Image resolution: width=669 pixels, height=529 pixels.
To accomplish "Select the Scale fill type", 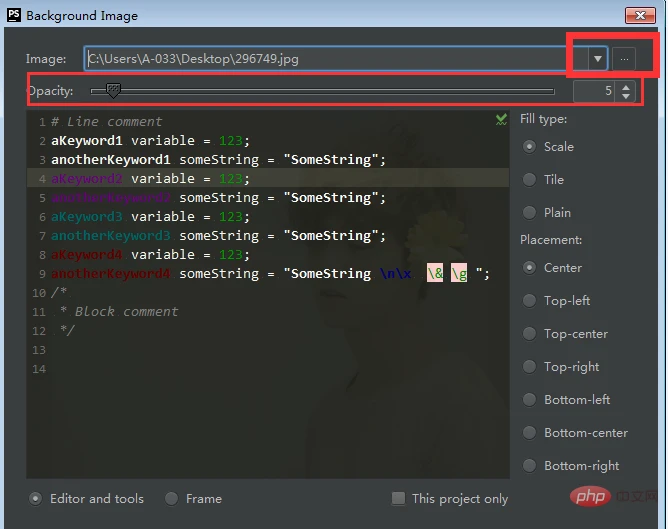I will pos(530,146).
